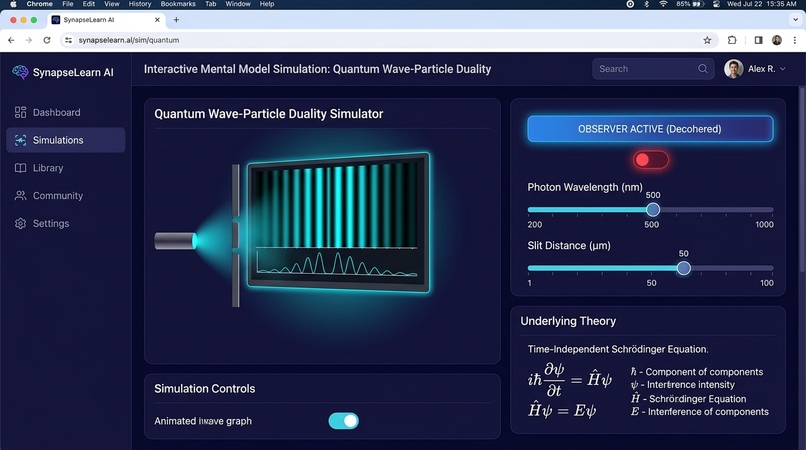The height and width of the screenshot is (450, 806).
Task: Open a new tab with plus button
Action: click(x=176, y=20)
